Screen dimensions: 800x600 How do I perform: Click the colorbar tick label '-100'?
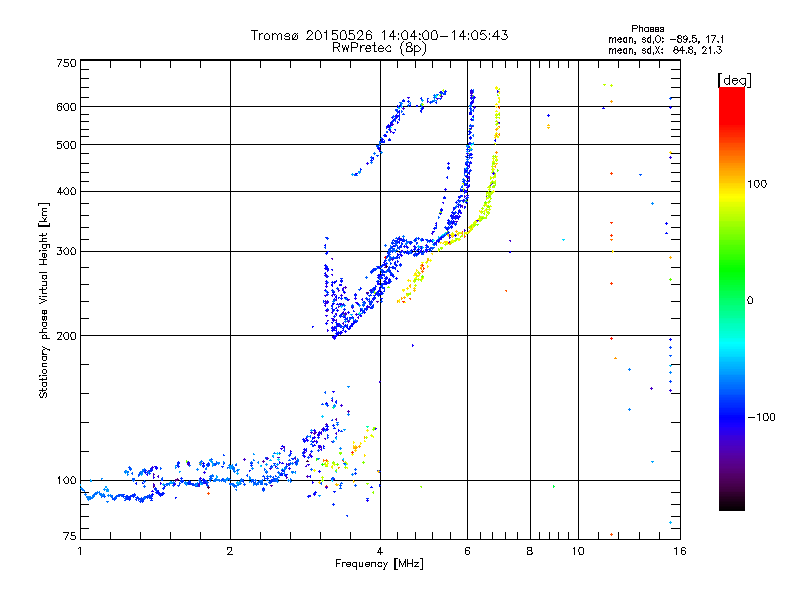761,417
